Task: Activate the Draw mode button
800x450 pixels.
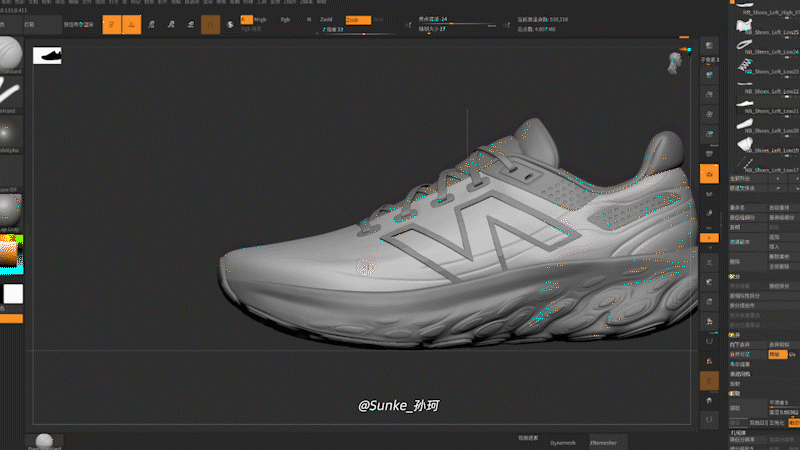Action: [x=132, y=24]
